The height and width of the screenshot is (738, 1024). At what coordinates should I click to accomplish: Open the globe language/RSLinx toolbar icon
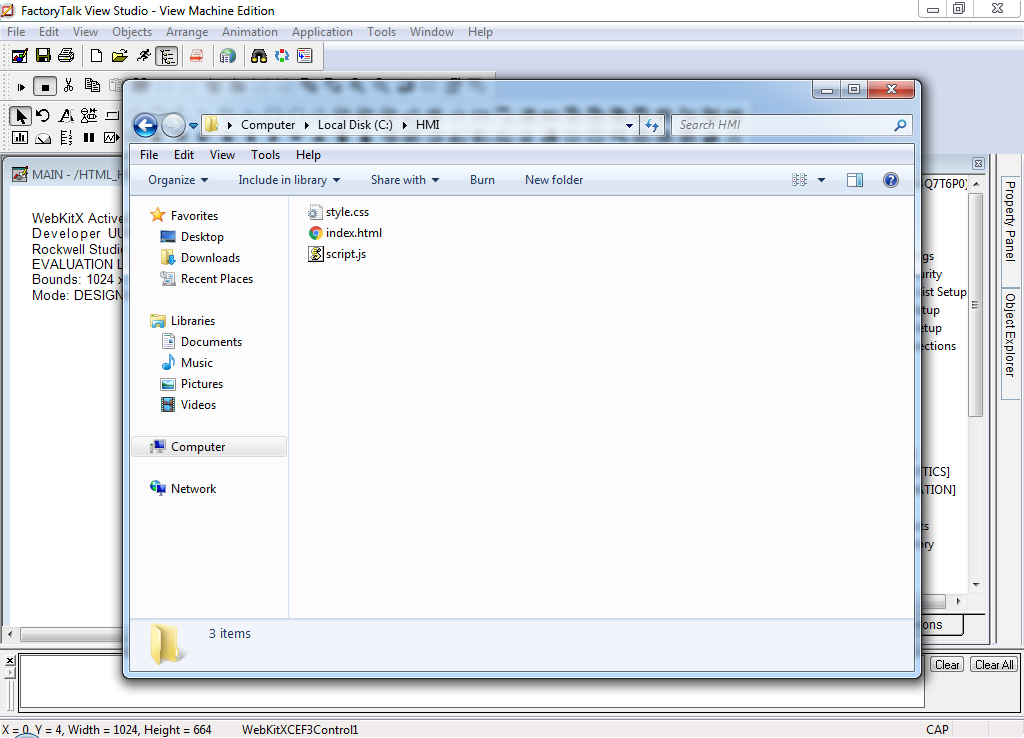click(x=227, y=56)
